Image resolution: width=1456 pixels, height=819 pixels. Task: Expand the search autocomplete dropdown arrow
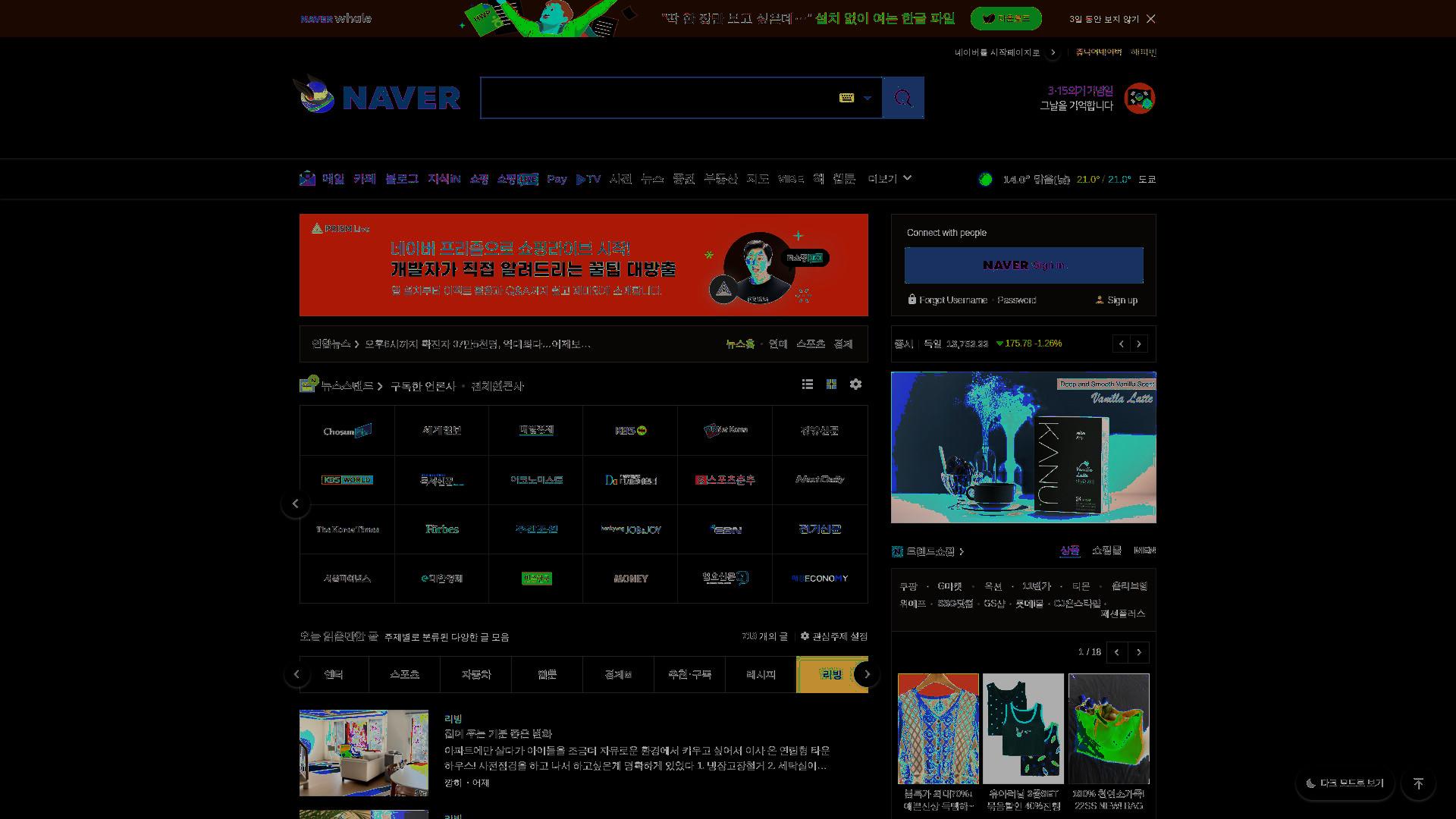point(868,98)
